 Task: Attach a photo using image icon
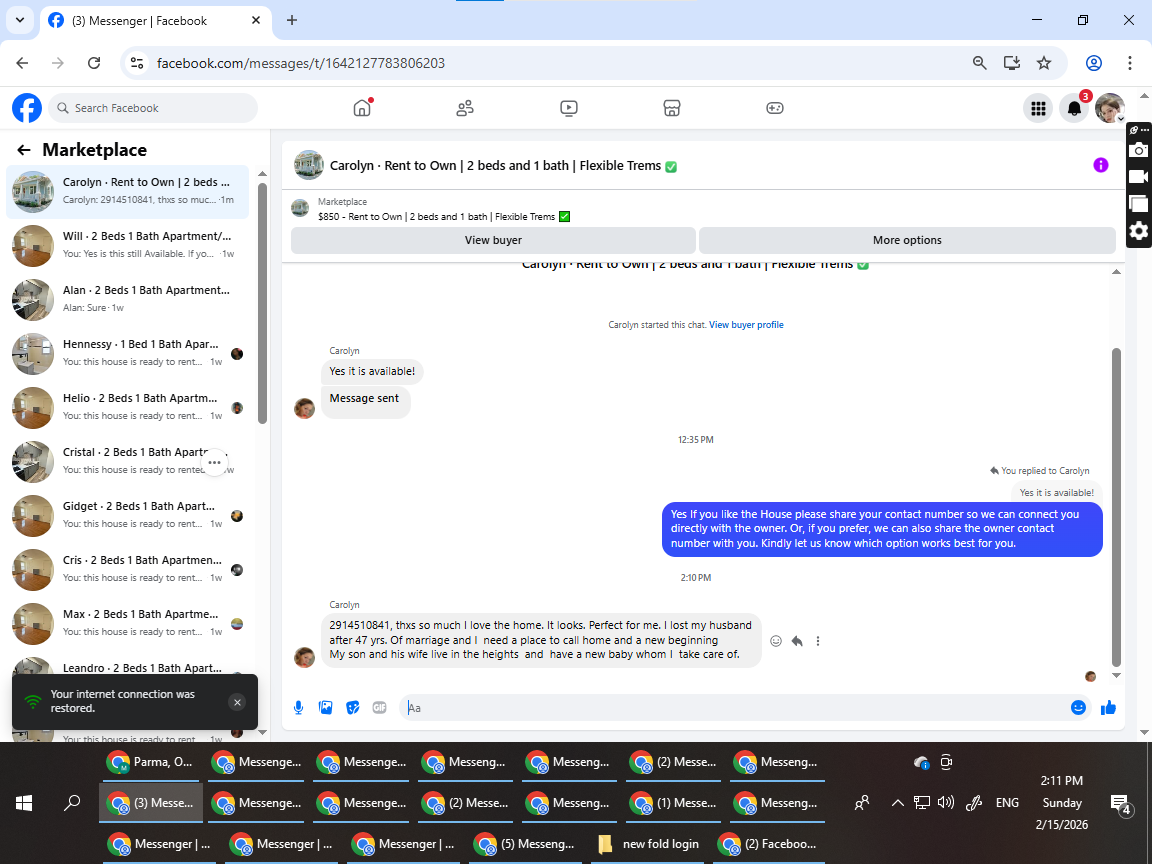[325, 708]
